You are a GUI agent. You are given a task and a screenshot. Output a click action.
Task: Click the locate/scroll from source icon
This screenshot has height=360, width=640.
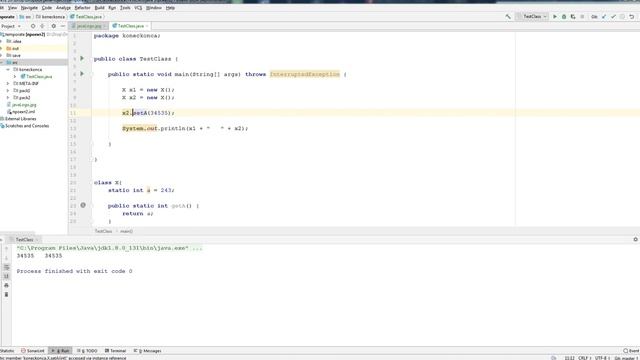coord(33,26)
